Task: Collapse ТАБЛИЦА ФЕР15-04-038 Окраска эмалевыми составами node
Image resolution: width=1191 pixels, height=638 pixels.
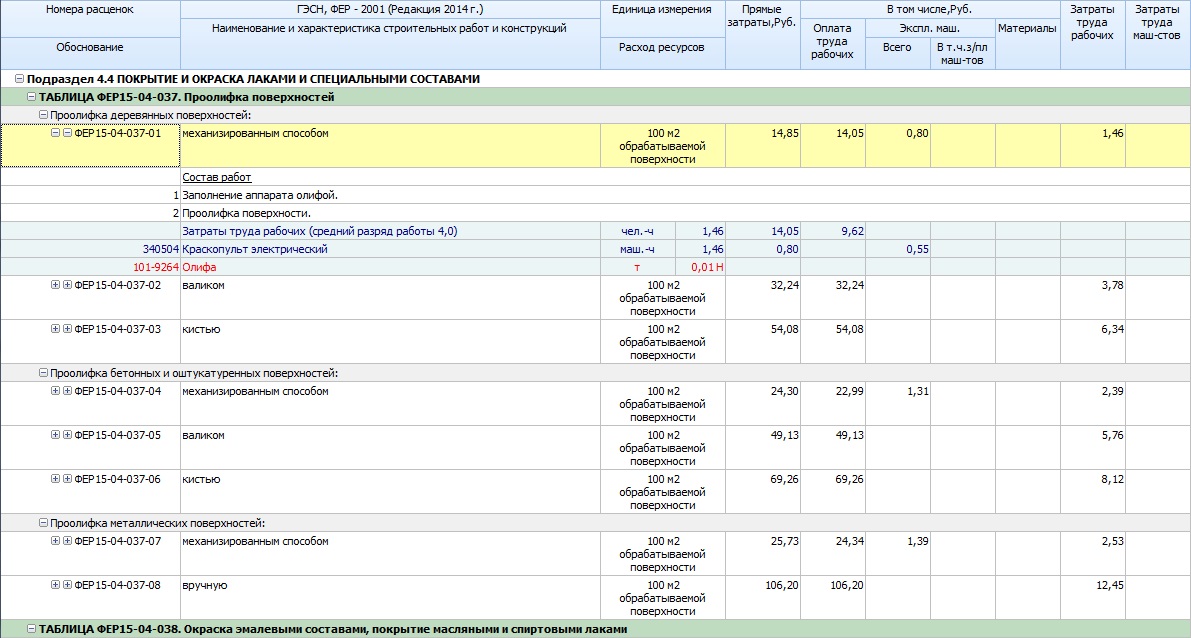Action: click(32, 630)
